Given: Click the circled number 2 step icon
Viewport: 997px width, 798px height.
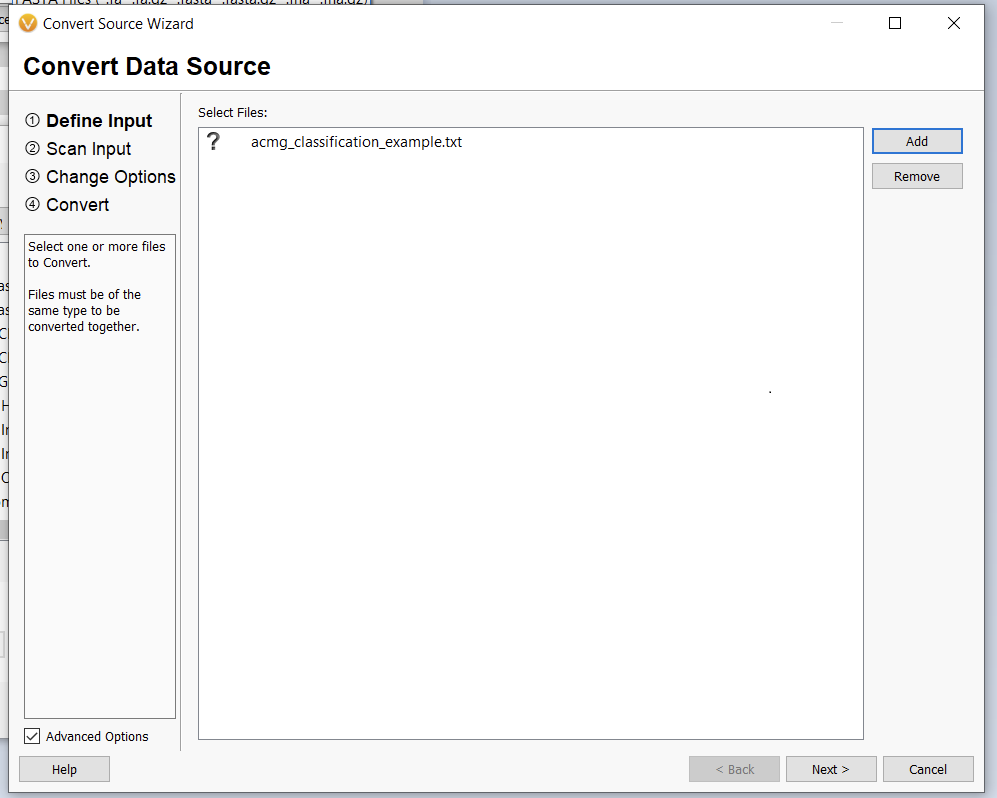Looking at the screenshot, I should click(x=33, y=149).
